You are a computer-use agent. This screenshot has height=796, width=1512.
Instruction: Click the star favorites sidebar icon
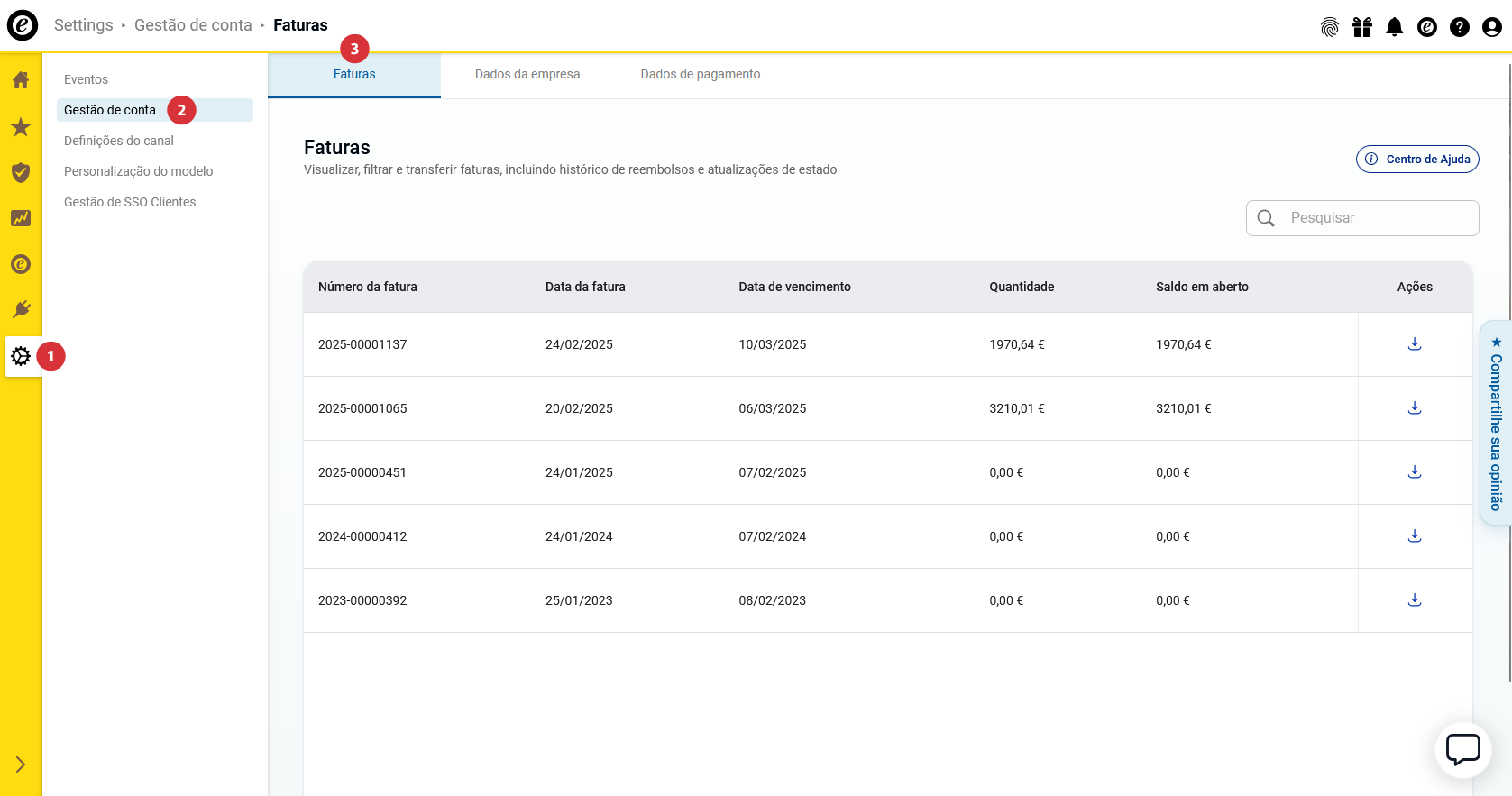21,127
